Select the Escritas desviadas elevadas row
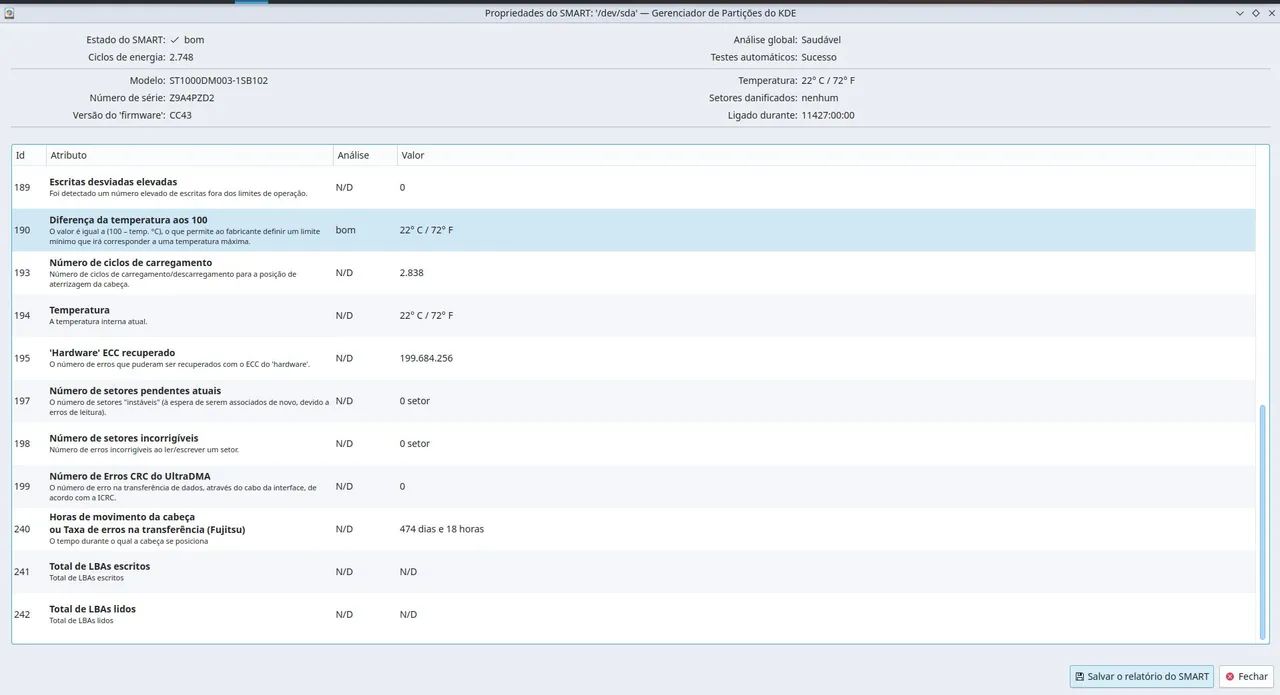 pyautogui.click(x=634, y=187)
